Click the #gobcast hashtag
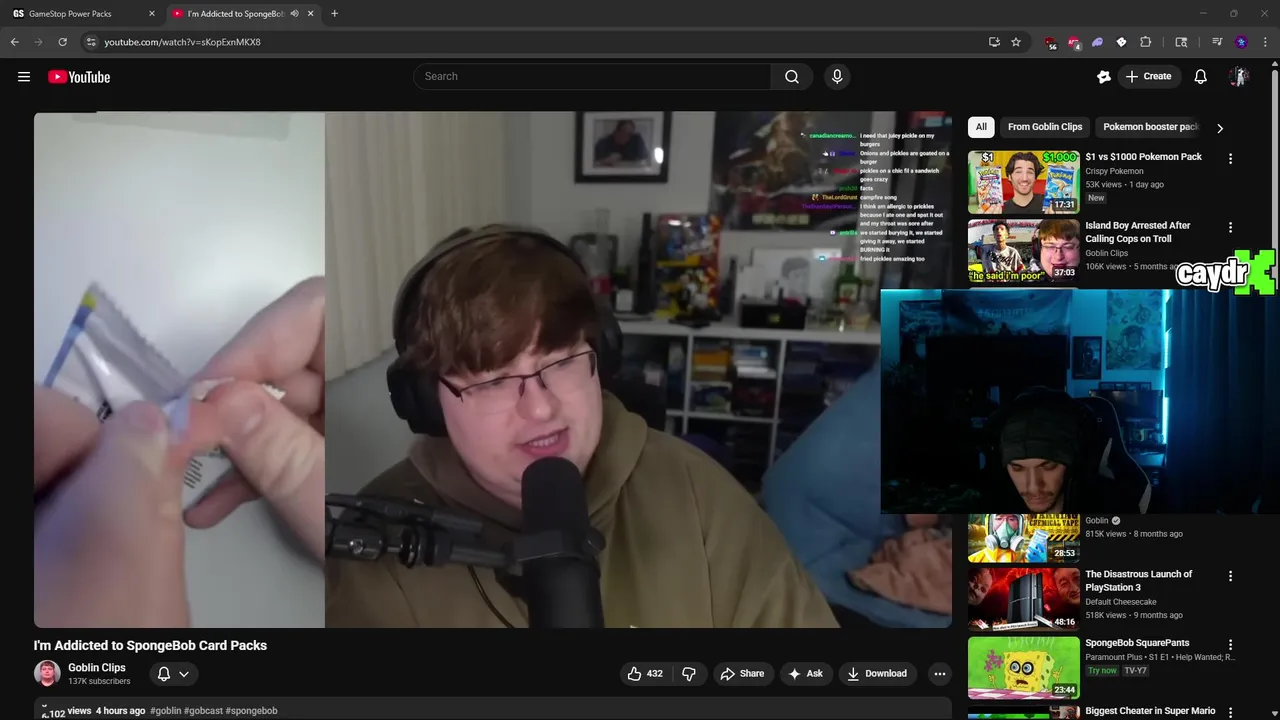The image size is (1280, 720). click(x=204, y=711)
